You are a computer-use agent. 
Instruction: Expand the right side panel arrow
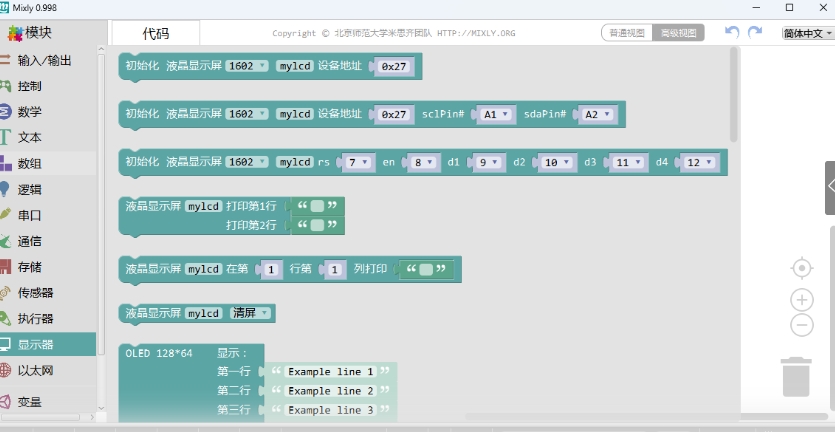coord(830,188)
